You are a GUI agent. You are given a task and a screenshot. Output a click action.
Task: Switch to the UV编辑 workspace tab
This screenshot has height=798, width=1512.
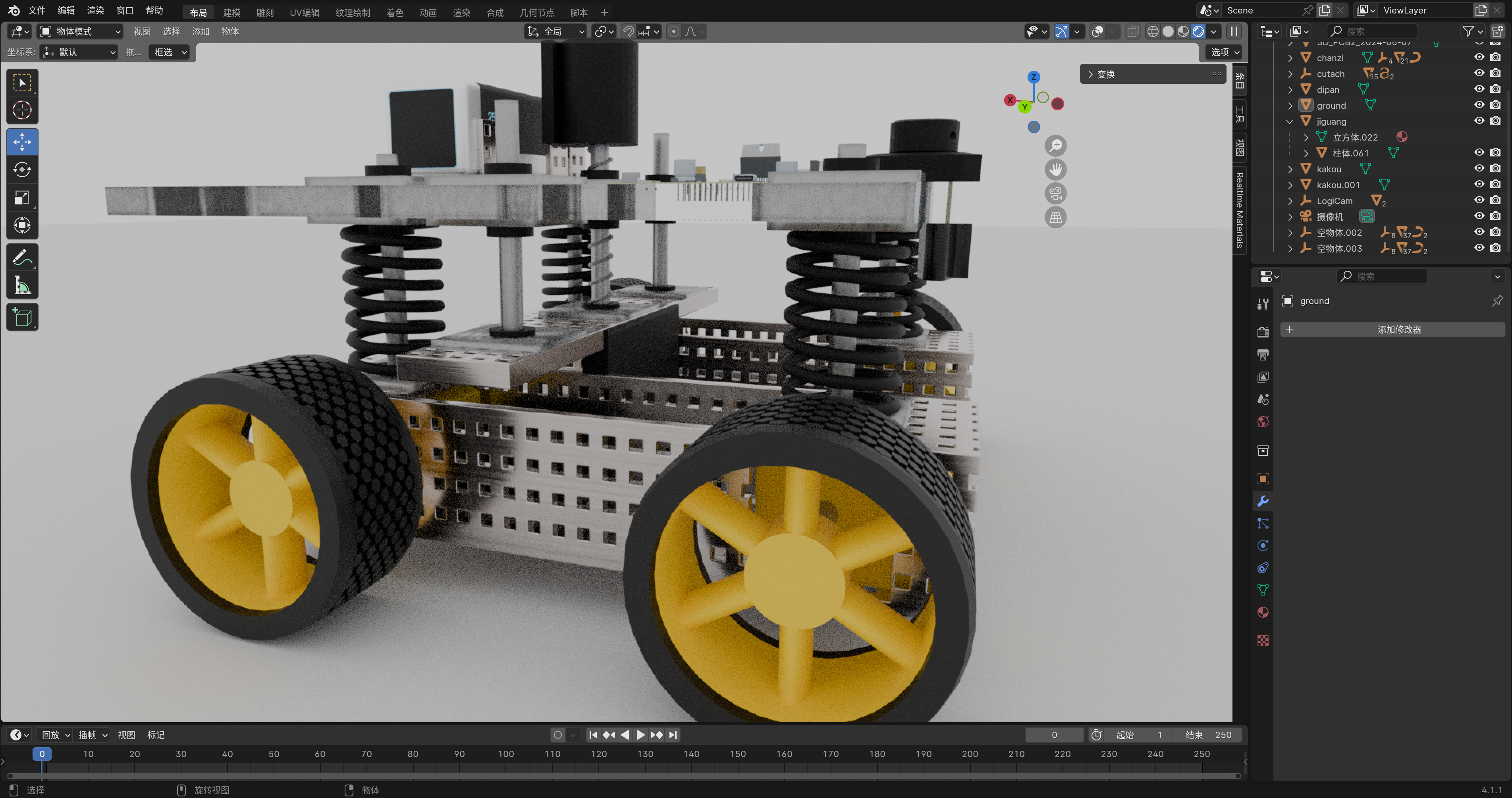304,12
